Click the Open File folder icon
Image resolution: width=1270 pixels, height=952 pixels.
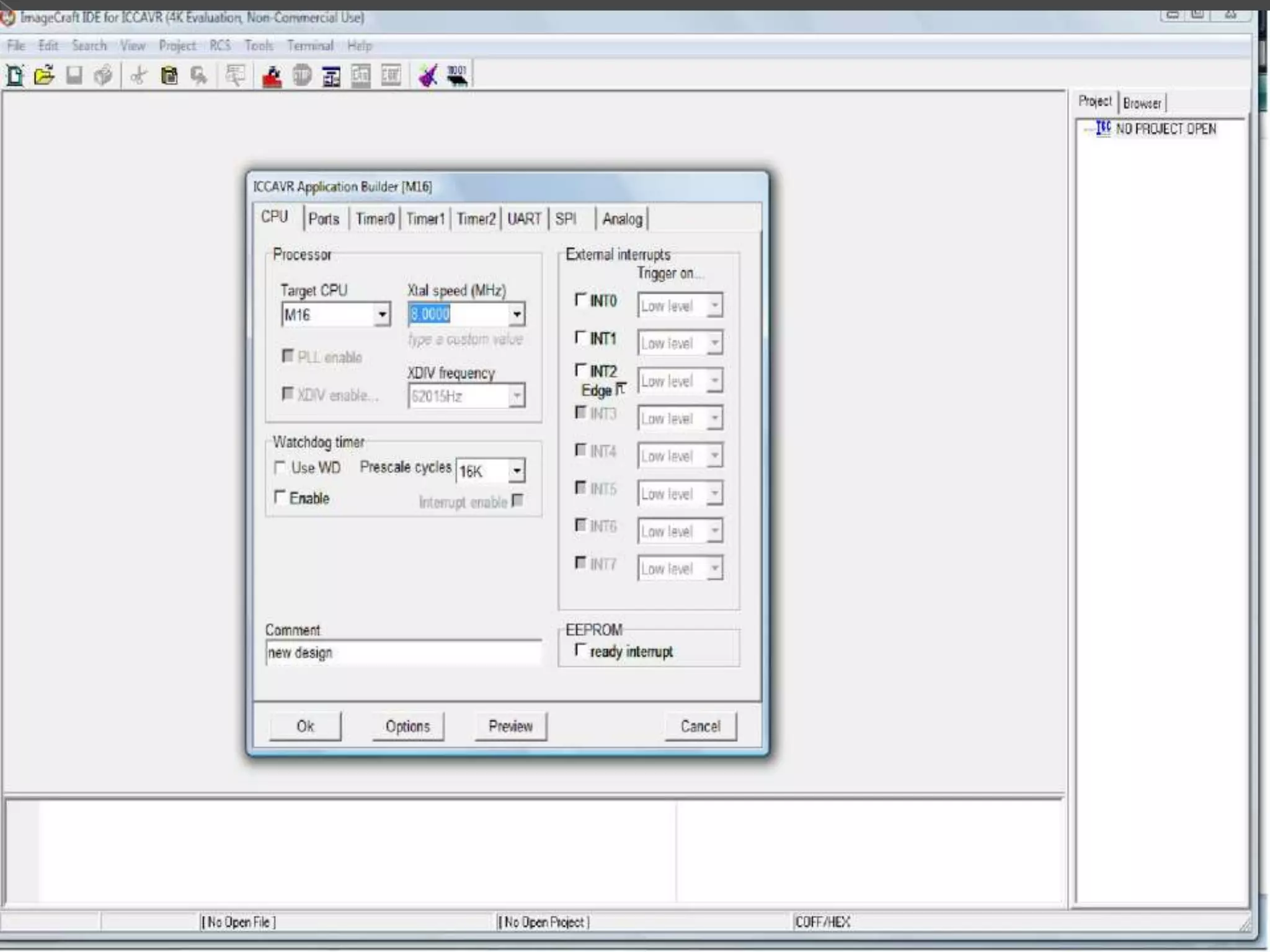coord(44,76)
